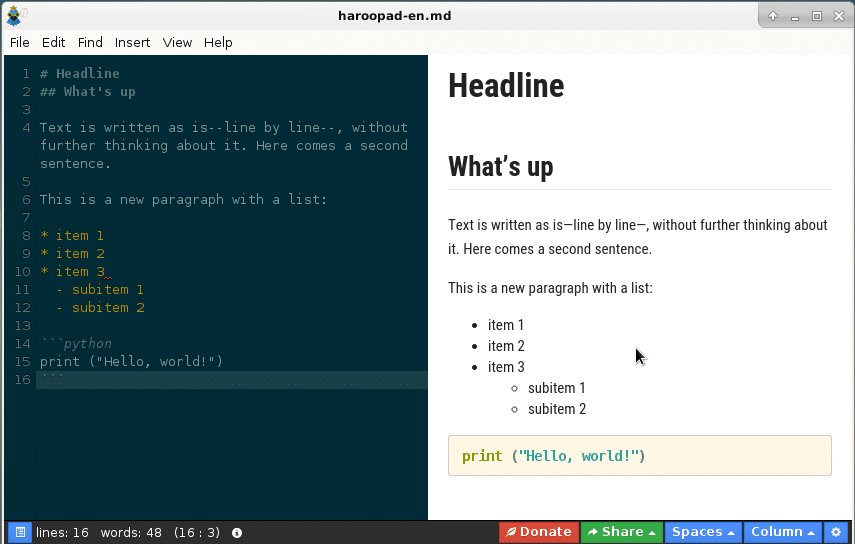Open settings with the gear icon
The width and height of the screenshot is (855, 544).
tap(836, 532)
